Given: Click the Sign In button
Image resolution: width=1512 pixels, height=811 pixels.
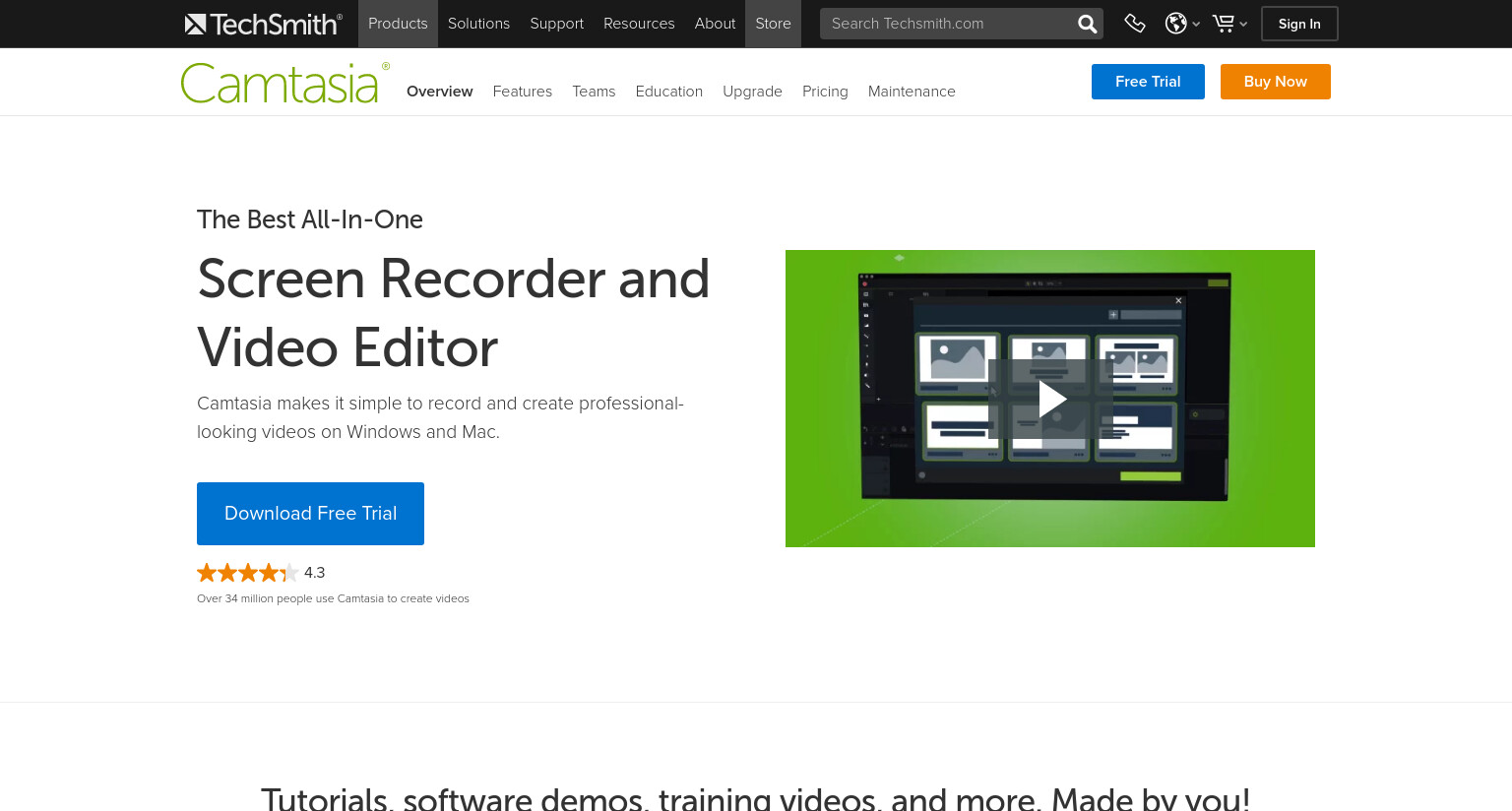Looking at the screenshot, I should (x=1299, y=24).
